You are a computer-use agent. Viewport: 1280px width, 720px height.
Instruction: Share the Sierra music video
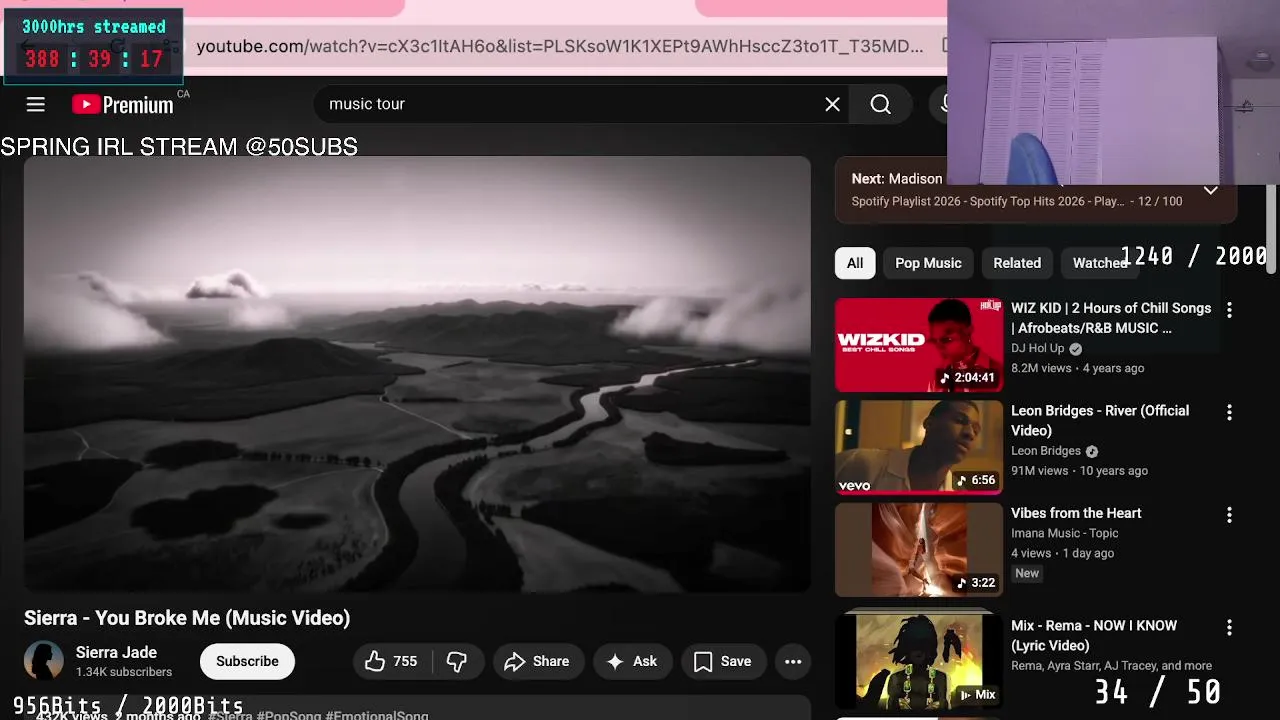click(537, 661)
